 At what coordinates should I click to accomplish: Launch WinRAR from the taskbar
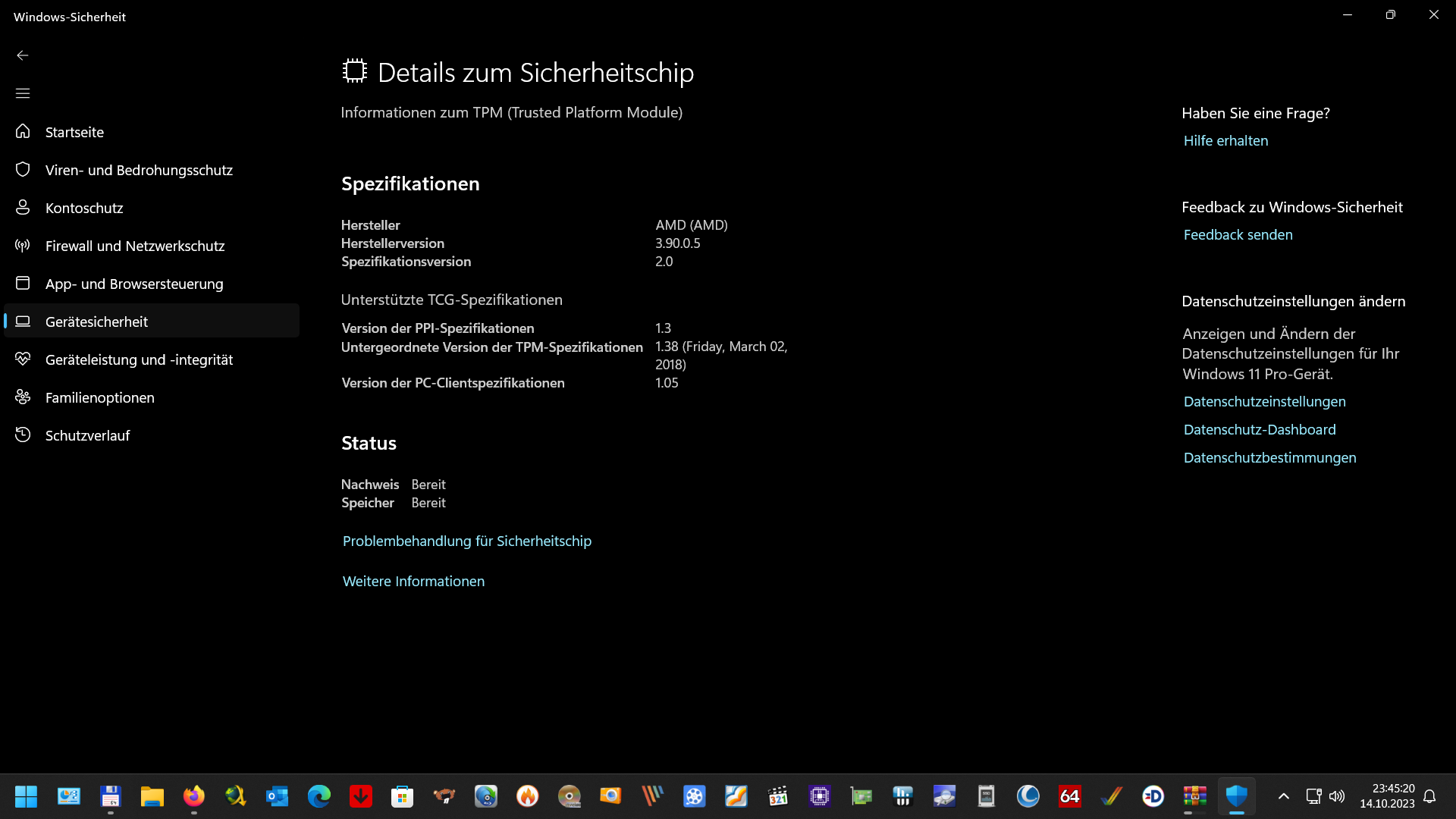pyautogui.click(x=1194, y=797)
